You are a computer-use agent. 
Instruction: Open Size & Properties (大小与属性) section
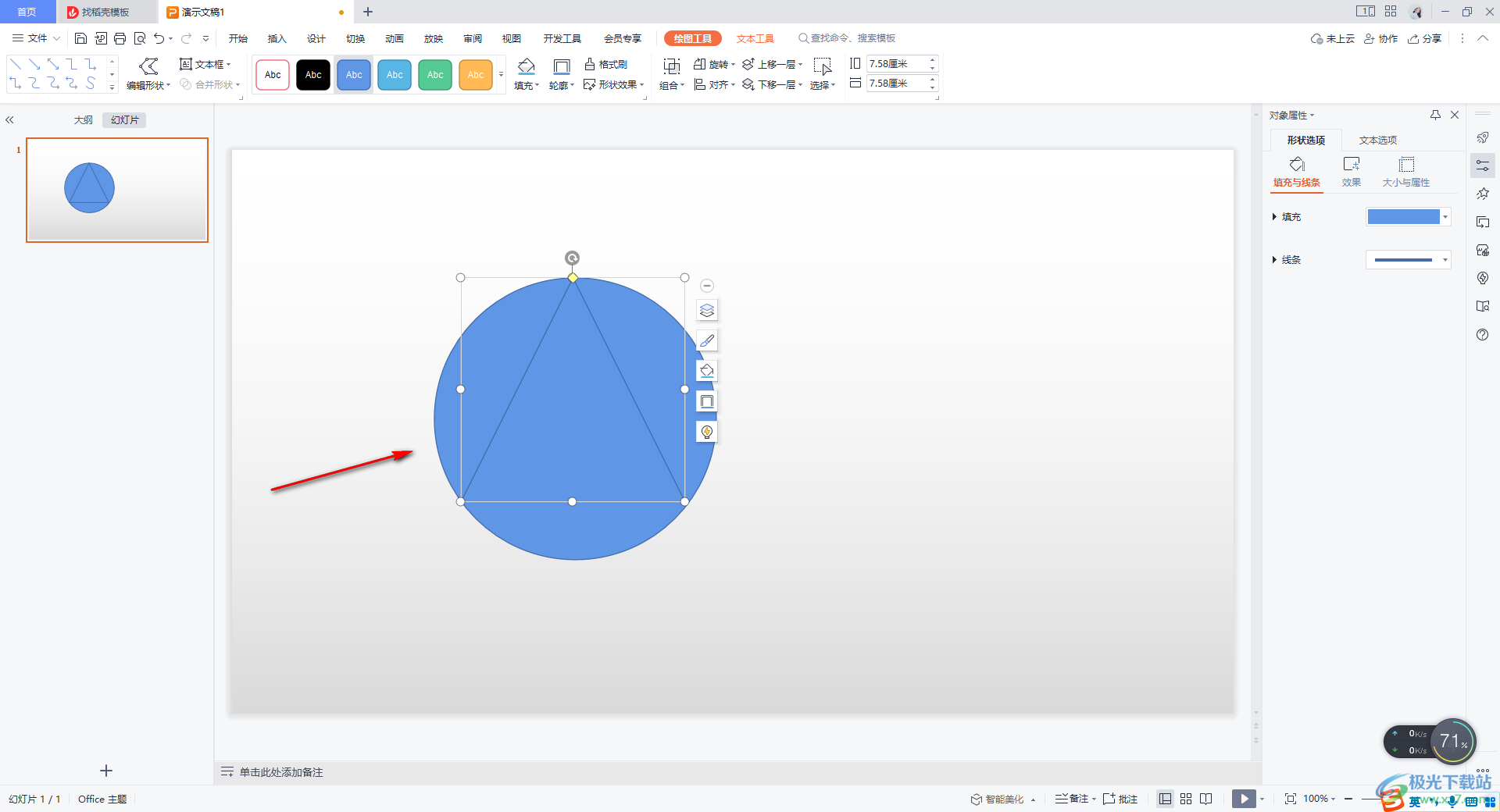point(1406,173)
